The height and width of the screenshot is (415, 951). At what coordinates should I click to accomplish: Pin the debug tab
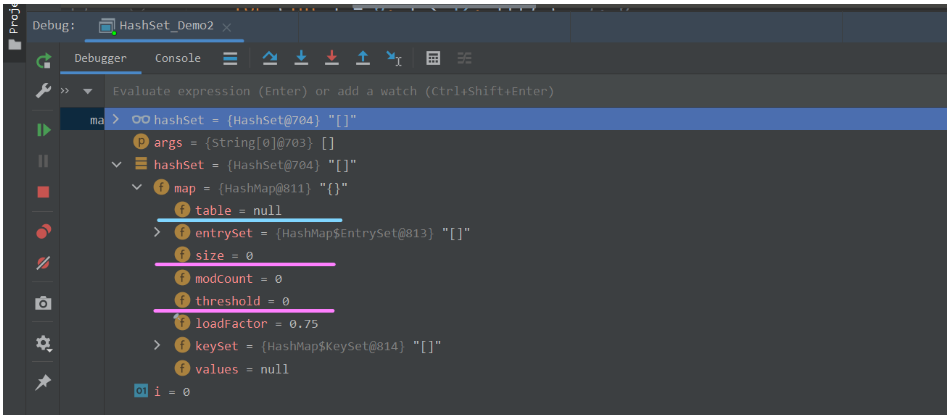(x=43, y=382)
